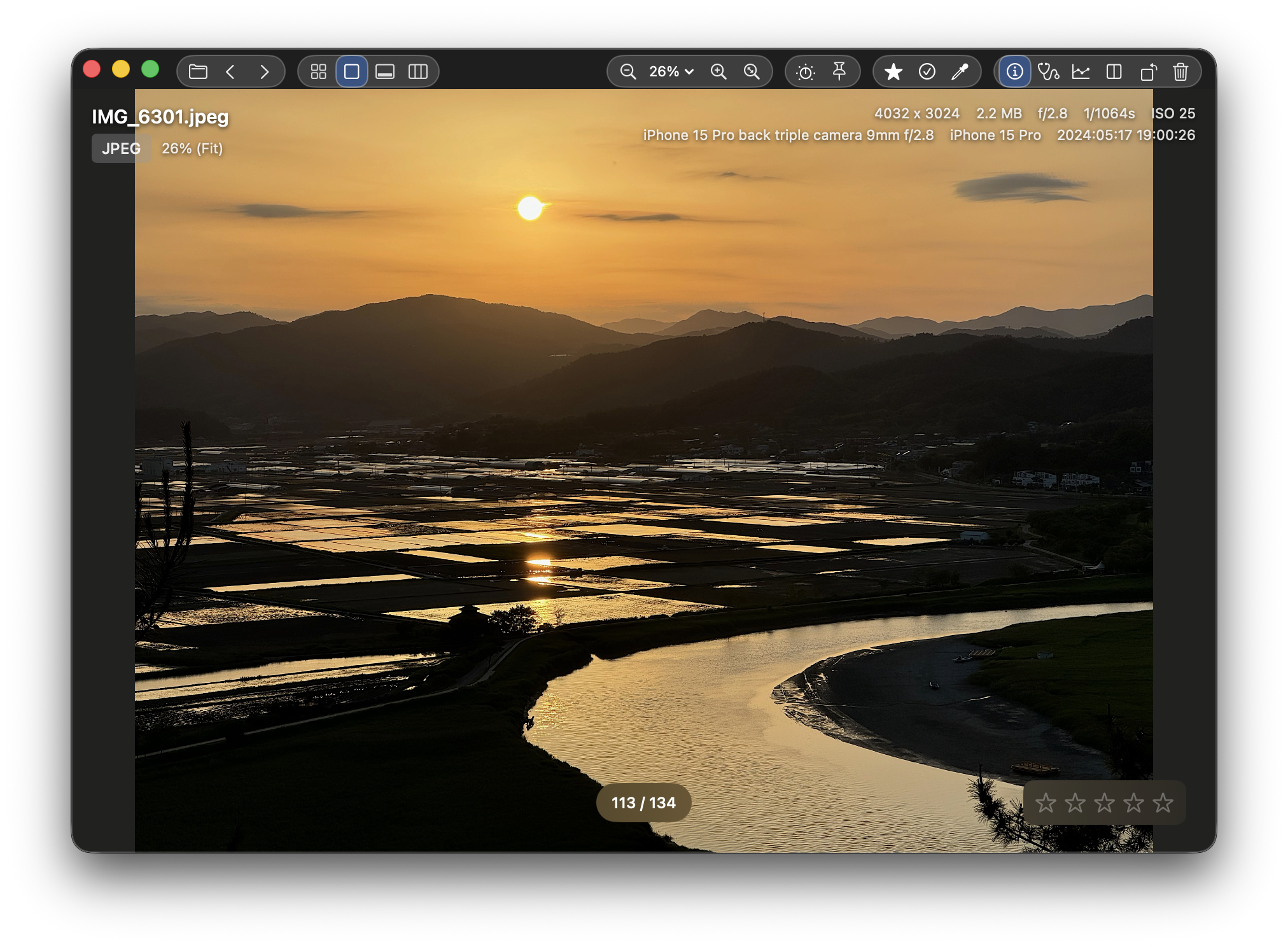This screenshot has height=947, width=1288.
Task: Click the 113 / 134 image counter
Action: [x=644, y=803]
